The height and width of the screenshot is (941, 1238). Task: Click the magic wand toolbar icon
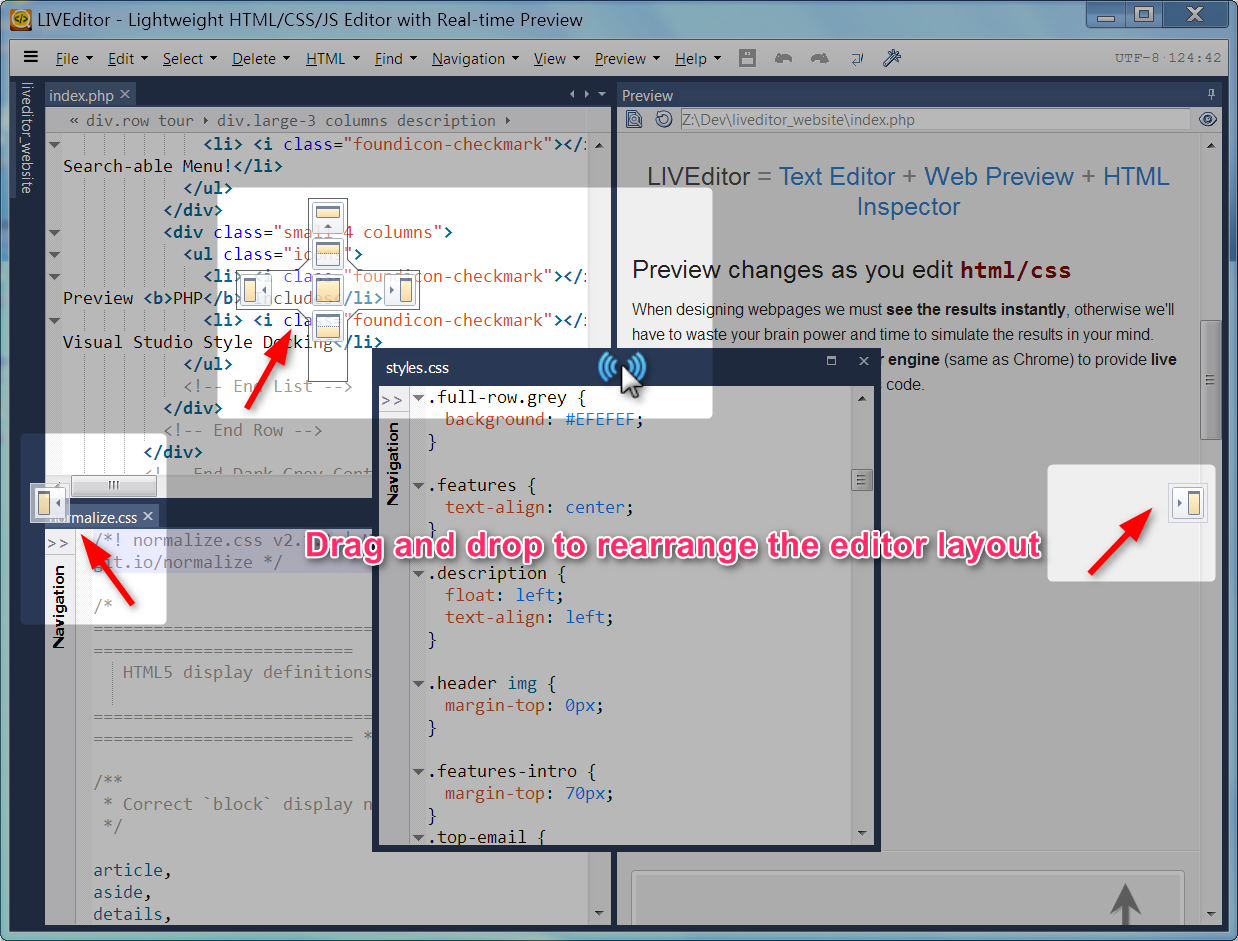892,58
